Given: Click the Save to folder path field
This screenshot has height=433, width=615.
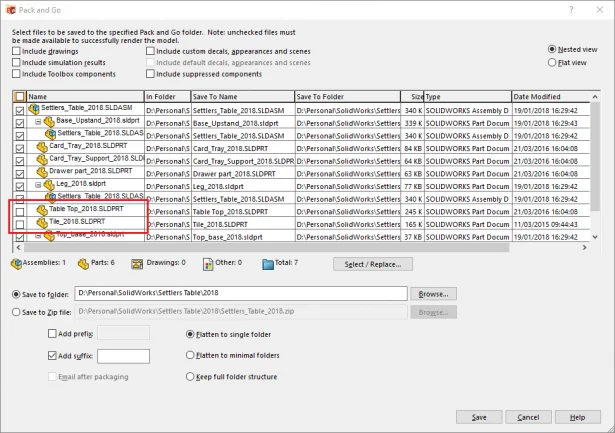Looking at the screenshot, I should pyautogui.click(x=241, y=294).
